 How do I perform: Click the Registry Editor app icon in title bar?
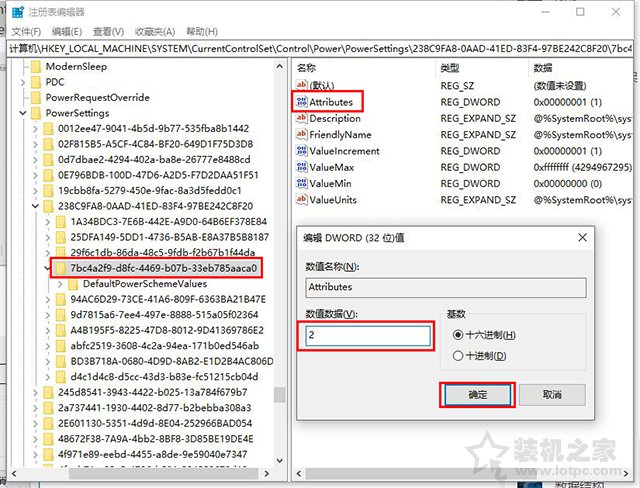pos(18,12)
